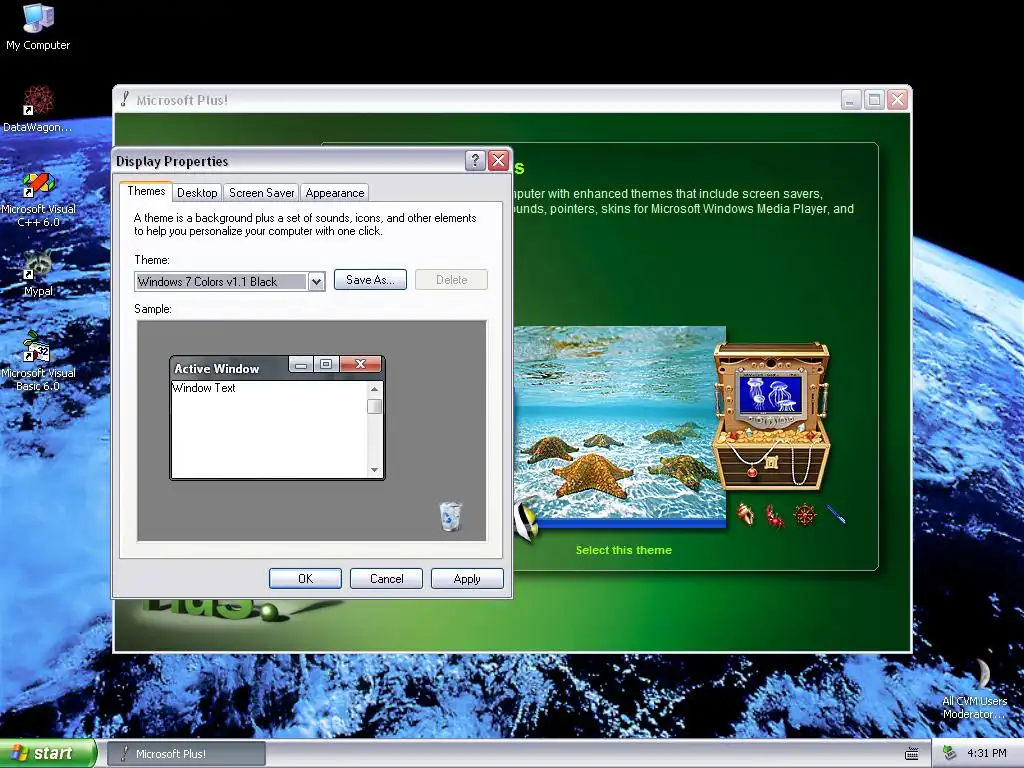Select the Microsoft Visual Basic 6.0 shortcut
The height and width of the screenshot is (768, 1024).
[x=38, y=361]
